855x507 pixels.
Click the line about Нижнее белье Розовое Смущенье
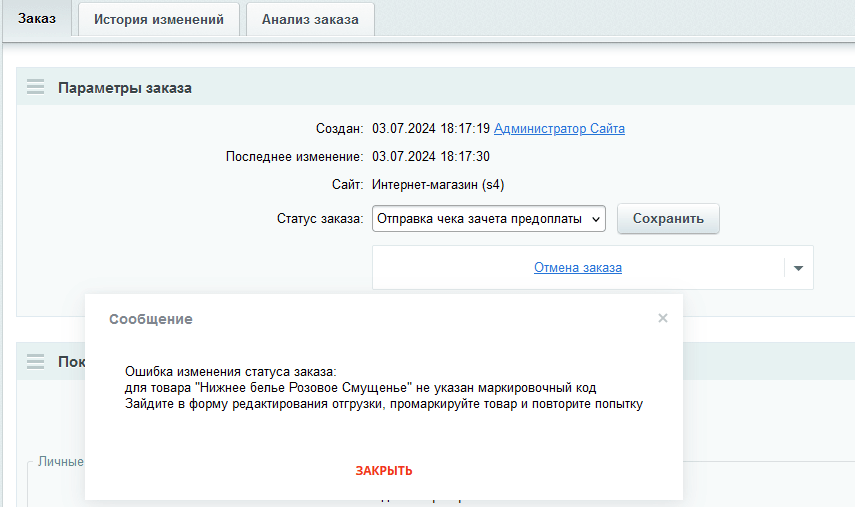click(x=360, y=388)
